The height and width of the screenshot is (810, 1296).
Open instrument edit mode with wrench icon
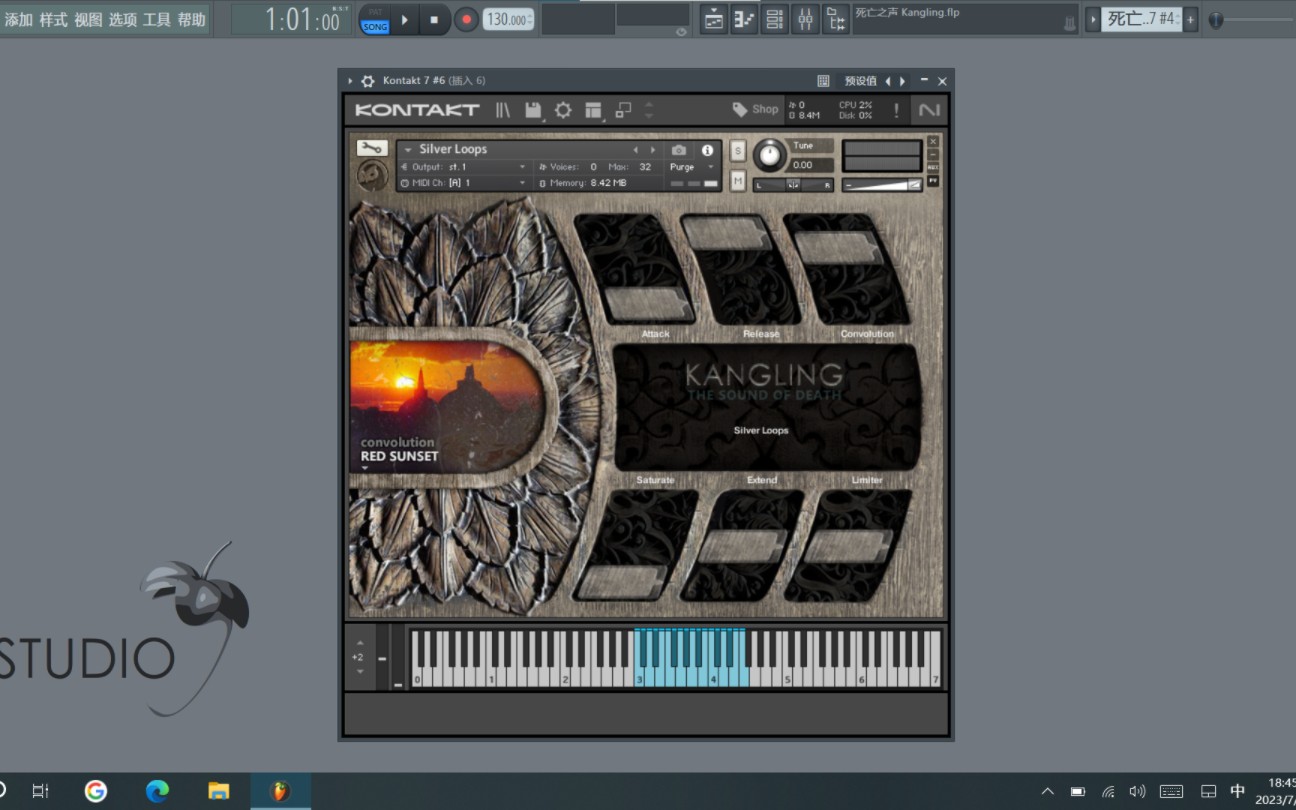click(x=372, y=148)
